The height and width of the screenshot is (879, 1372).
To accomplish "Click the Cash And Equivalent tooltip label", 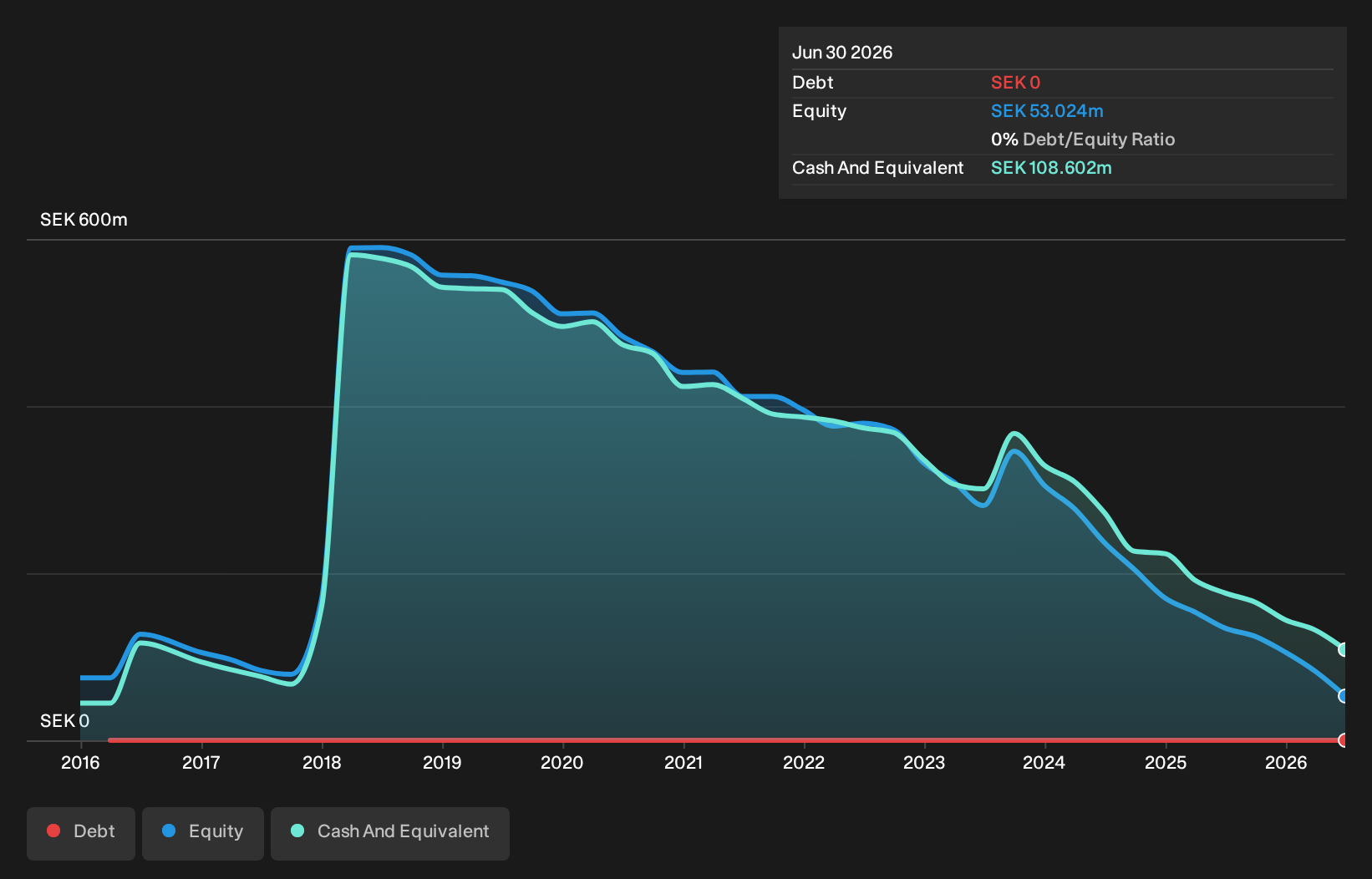I will (878, 168).
